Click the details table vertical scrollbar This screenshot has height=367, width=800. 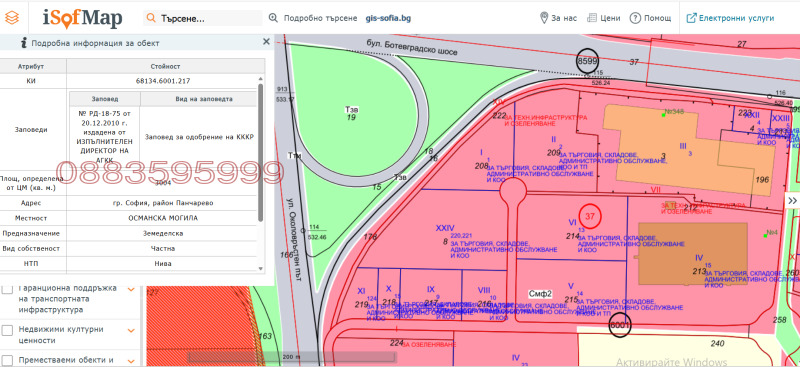pyautogui.click(x=261, y=152)
